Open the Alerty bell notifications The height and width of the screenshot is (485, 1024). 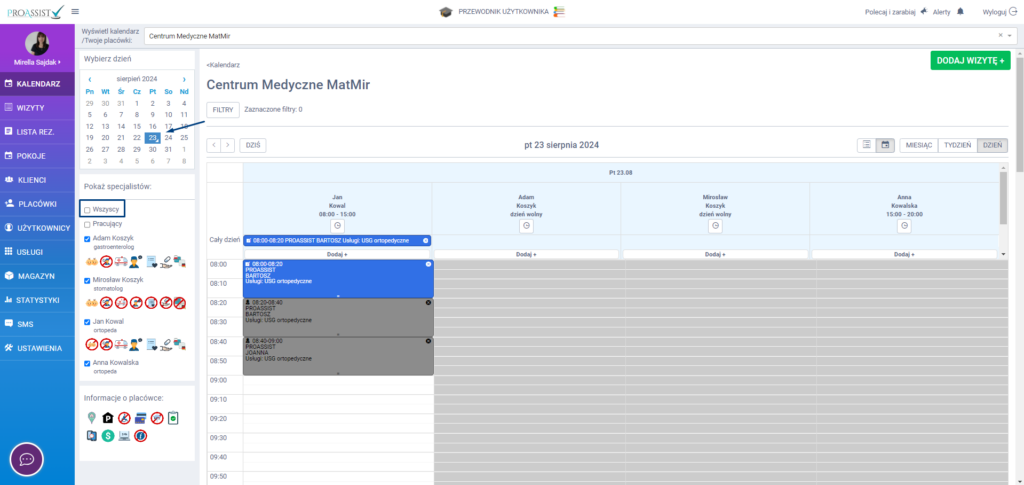[x=960, y=12]
